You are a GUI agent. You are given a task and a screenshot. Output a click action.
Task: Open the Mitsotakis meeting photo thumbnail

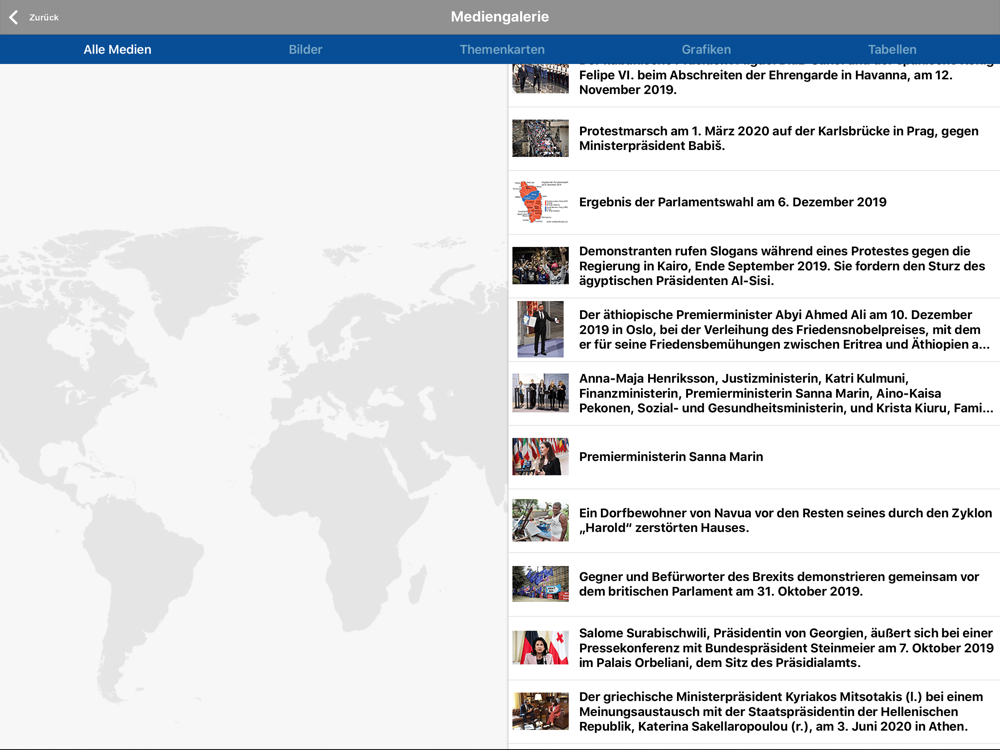coord(540,711)
